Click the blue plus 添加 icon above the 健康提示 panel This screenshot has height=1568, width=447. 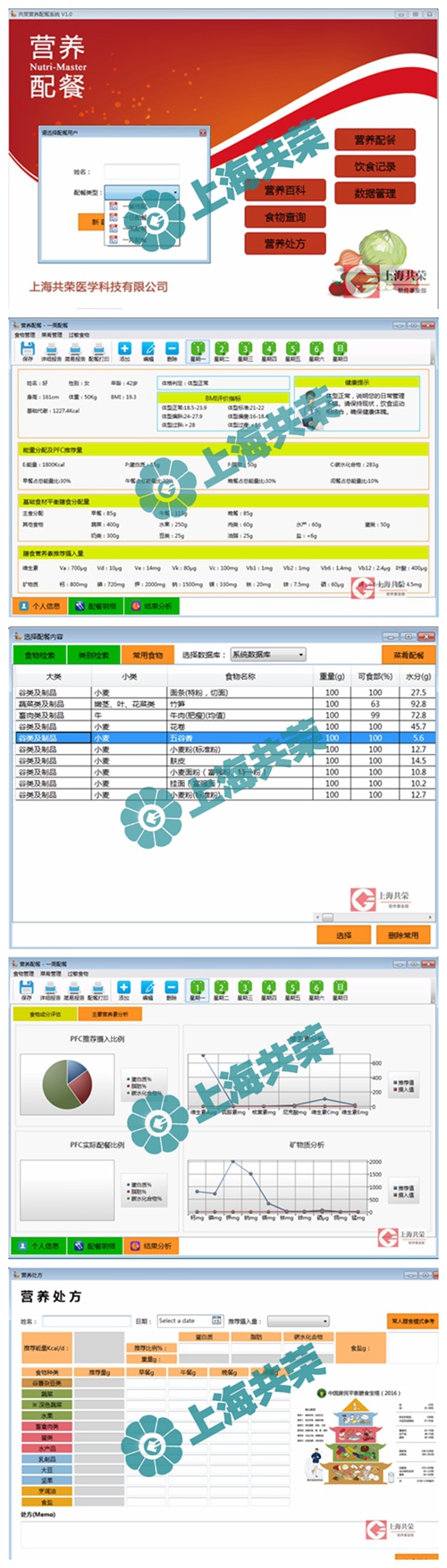click(x=124, y=349)
